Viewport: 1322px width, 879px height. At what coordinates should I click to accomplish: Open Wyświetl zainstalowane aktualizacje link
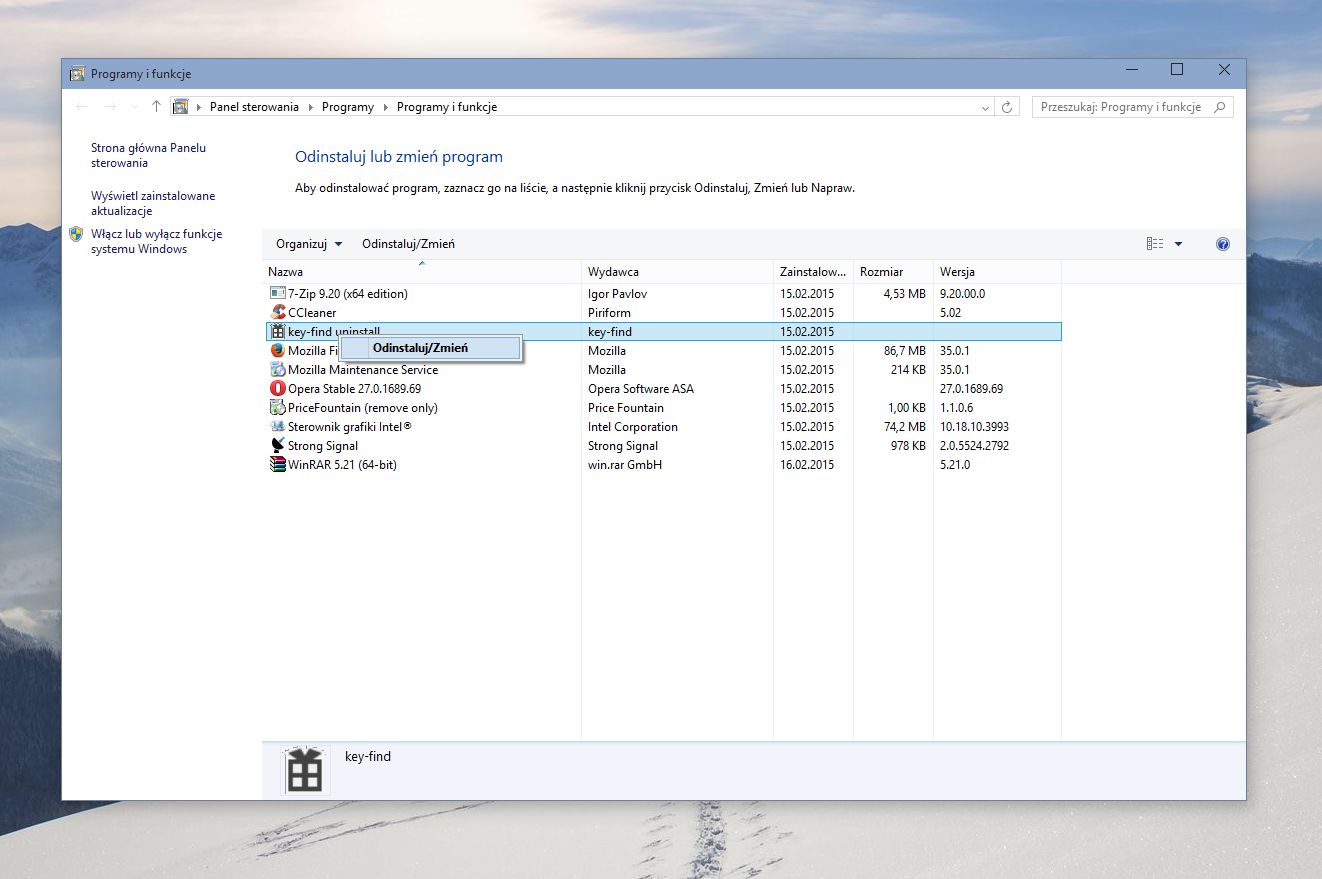(x=153, y=204)
